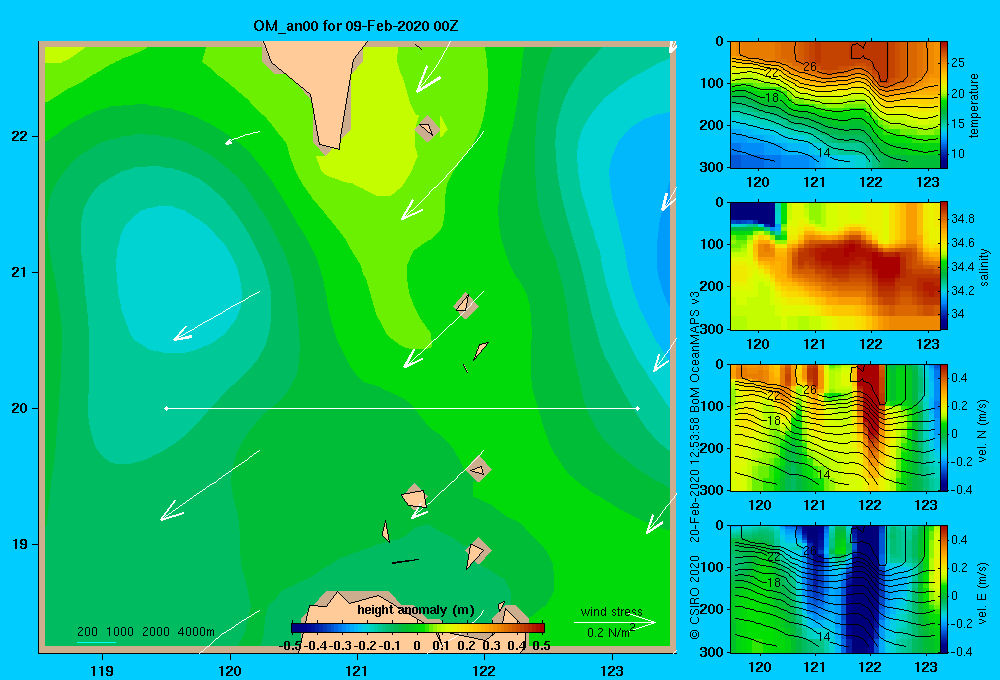The image size is (1000, 680).
Task: Click the "300" depth label of salinity panel
Action: pyautogui.click(x=712, y=329)
